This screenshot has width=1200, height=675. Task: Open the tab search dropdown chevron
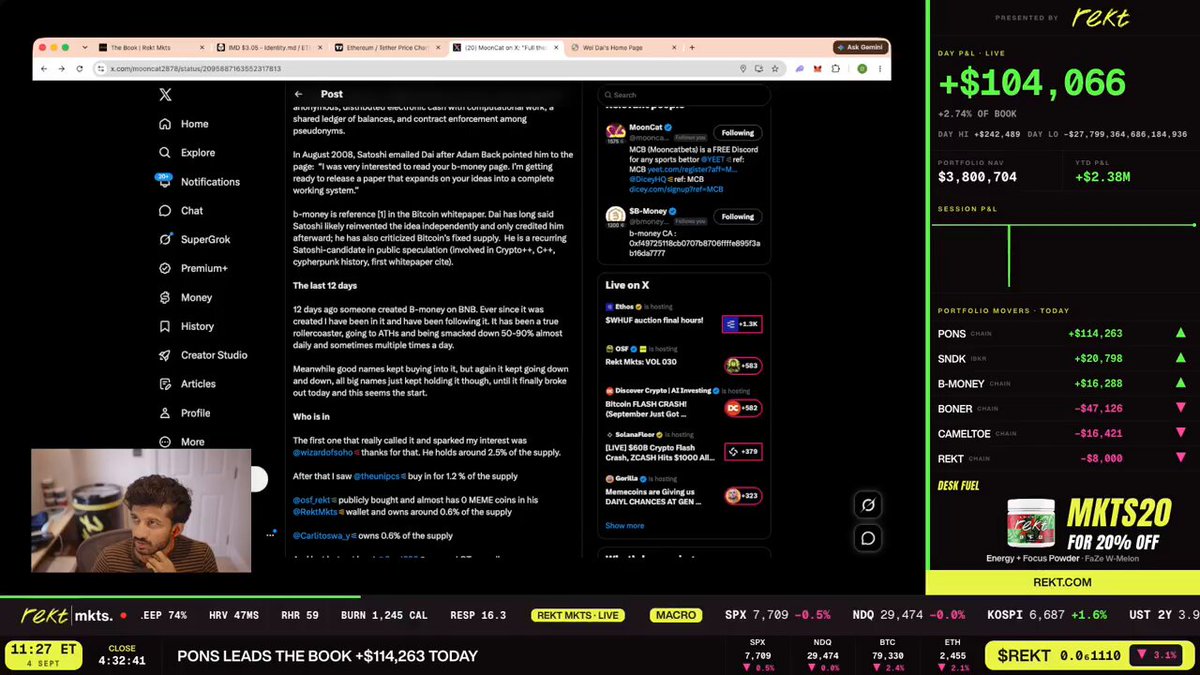click(85, 47)
